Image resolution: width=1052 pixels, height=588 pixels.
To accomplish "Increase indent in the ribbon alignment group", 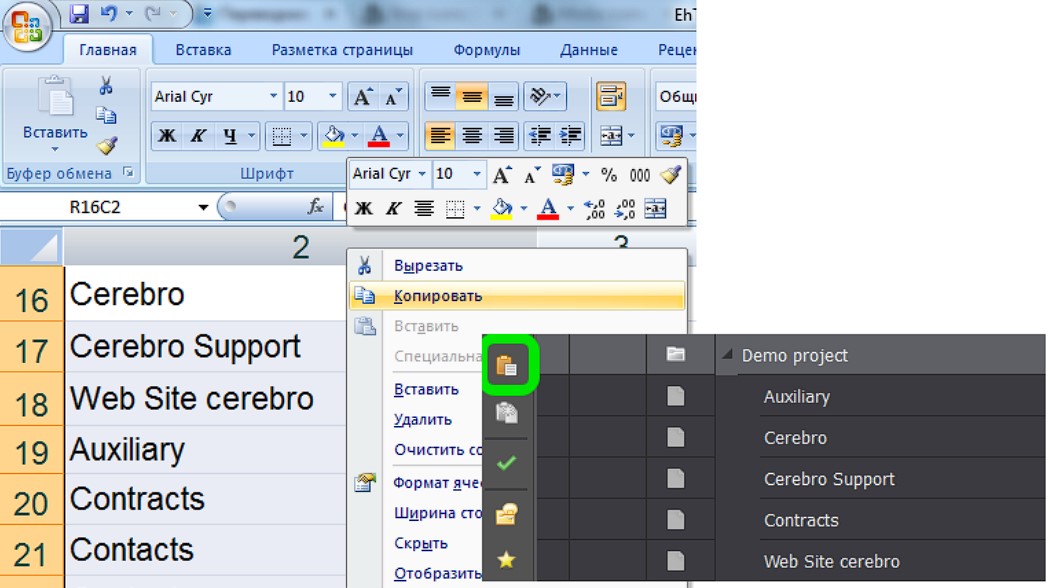I will tap(570, 136).
